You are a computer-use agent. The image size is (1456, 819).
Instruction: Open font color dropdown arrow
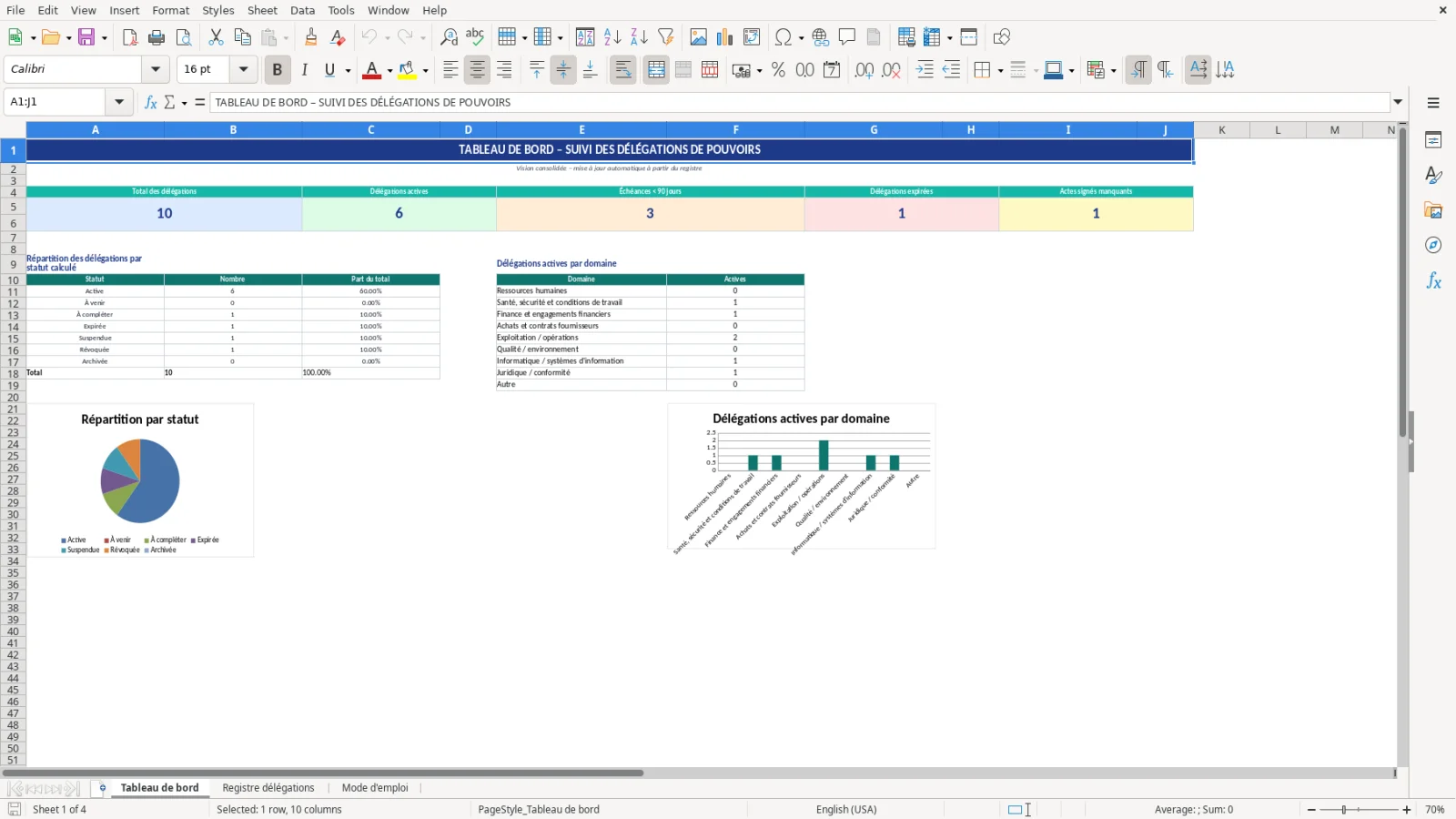(x=389, y=71)
